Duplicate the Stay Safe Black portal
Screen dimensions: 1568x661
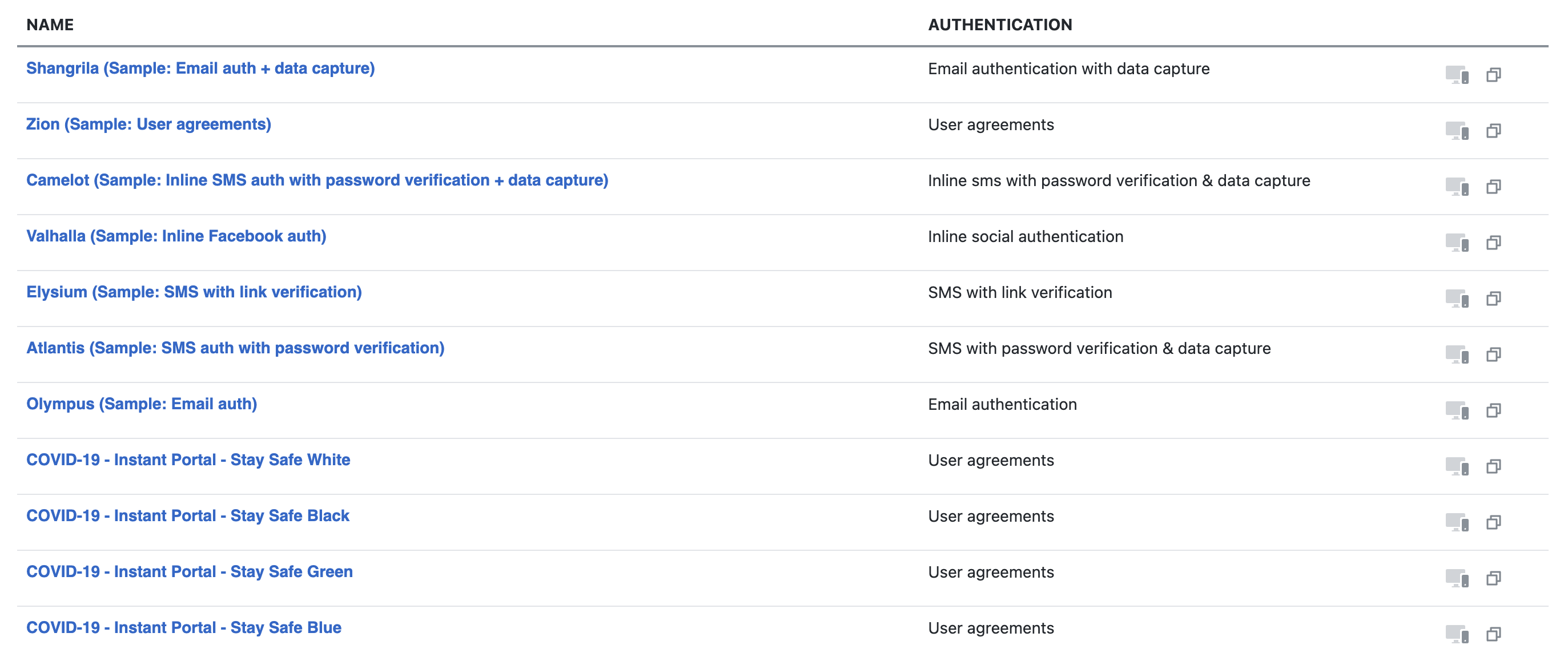coord(1493,523)
